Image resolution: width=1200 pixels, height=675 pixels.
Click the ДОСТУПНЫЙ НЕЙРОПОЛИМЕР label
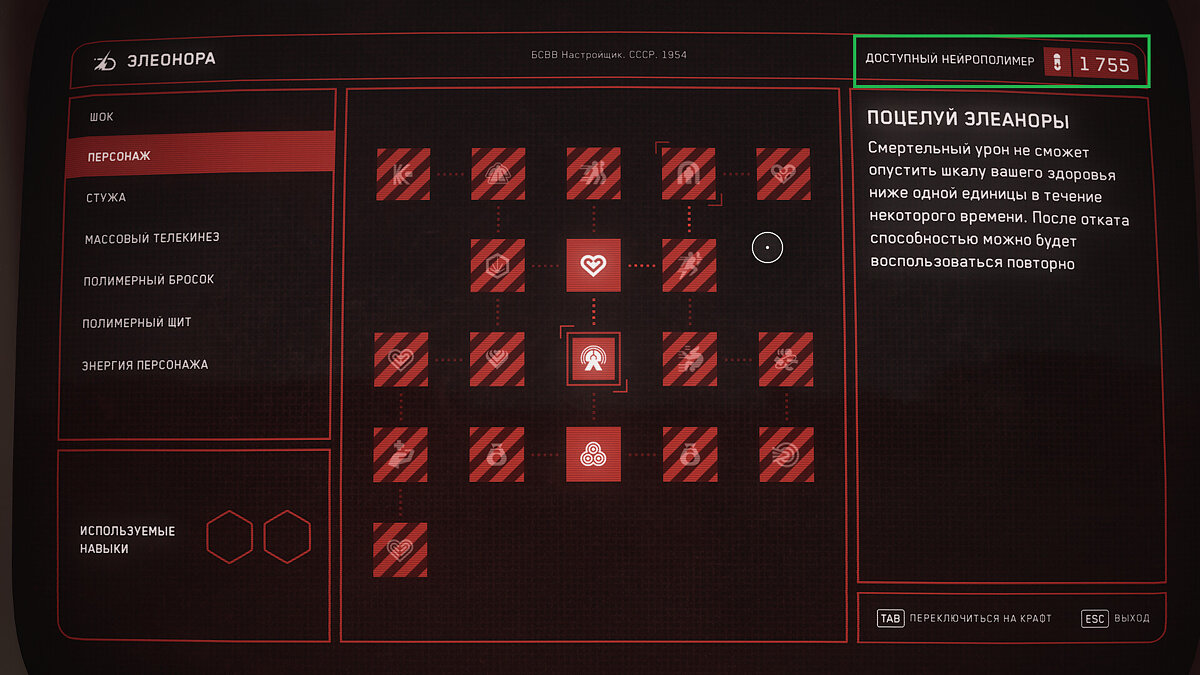951,61
